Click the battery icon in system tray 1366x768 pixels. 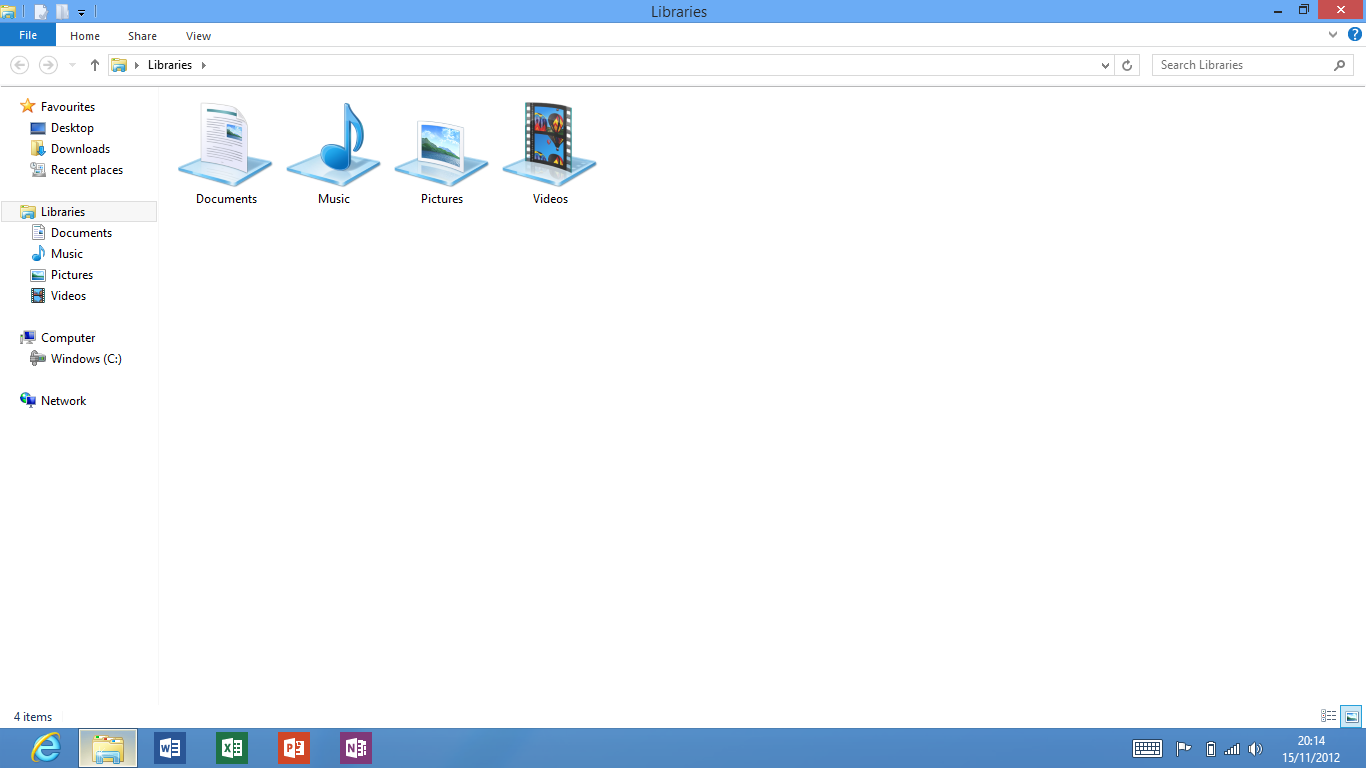point(1210,749)
